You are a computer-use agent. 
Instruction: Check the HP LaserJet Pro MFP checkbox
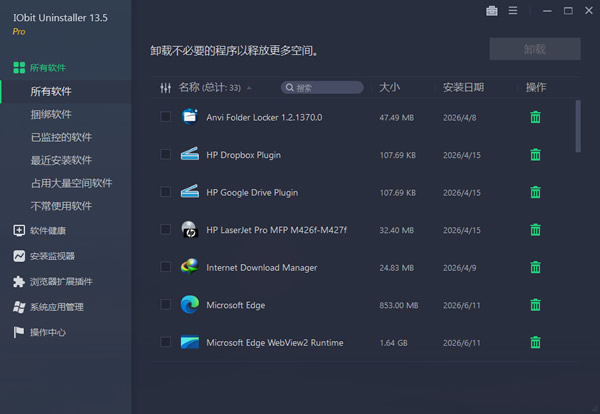[x=165, y=229]
